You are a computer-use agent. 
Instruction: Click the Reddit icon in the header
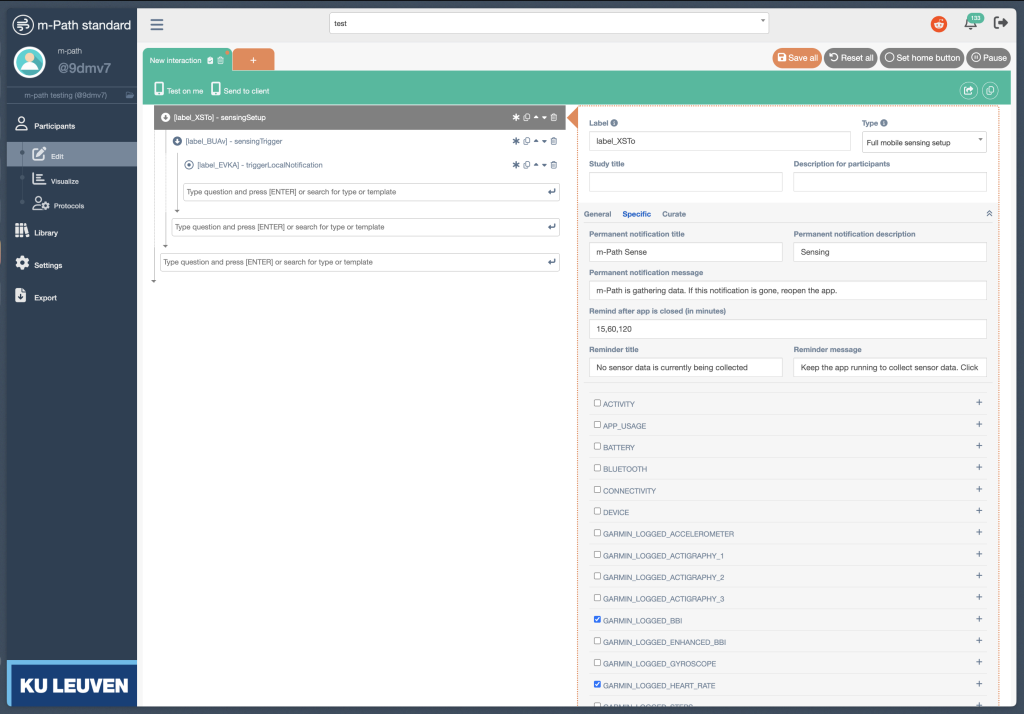click(x=939, y=25)
